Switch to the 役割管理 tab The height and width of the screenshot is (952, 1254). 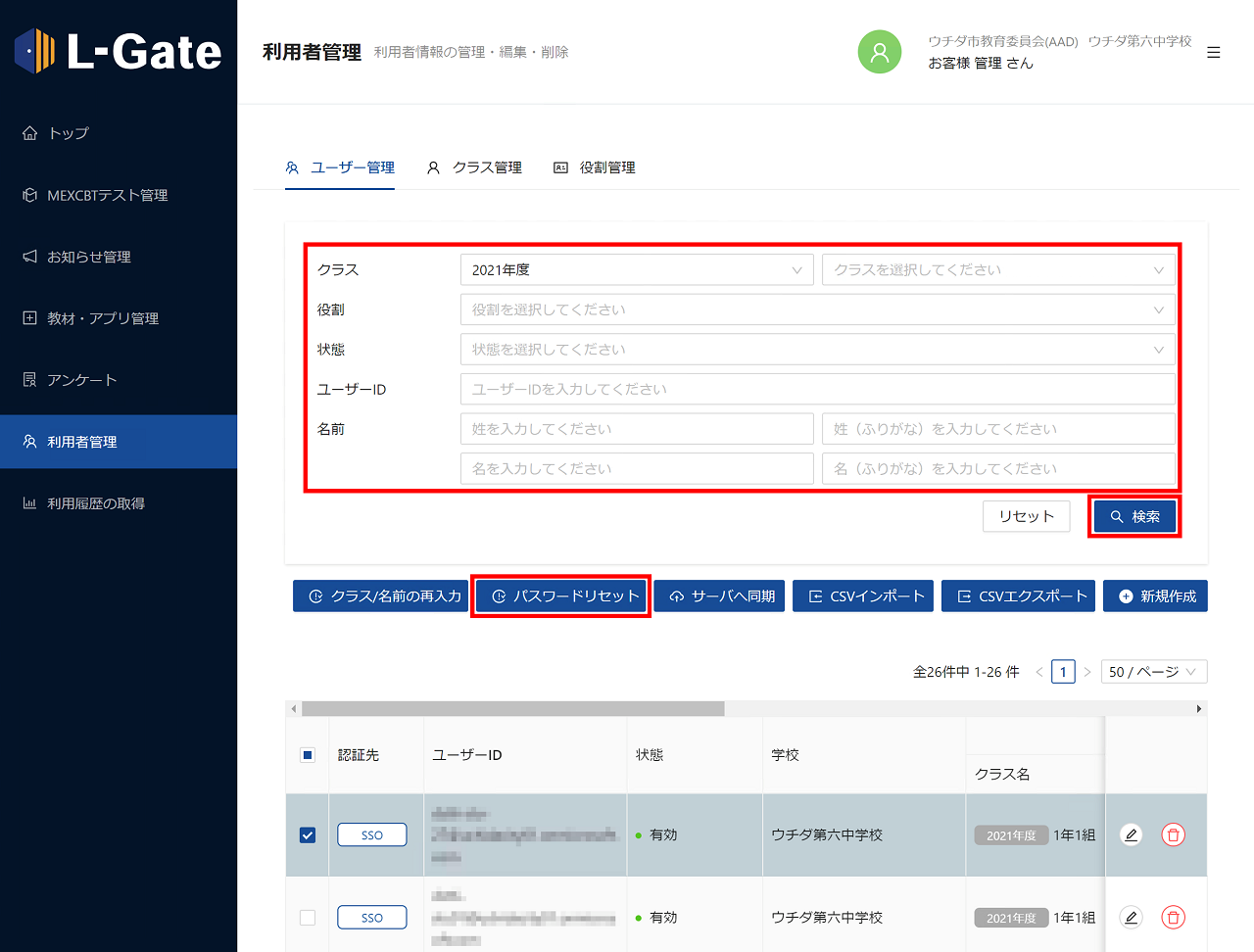coord(595,167)
